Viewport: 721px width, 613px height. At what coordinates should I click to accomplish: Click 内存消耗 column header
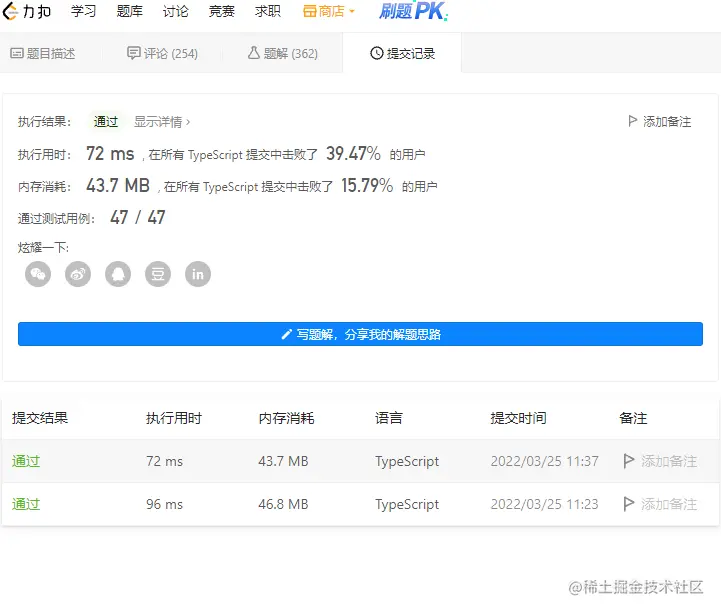(x=286, y=418)
